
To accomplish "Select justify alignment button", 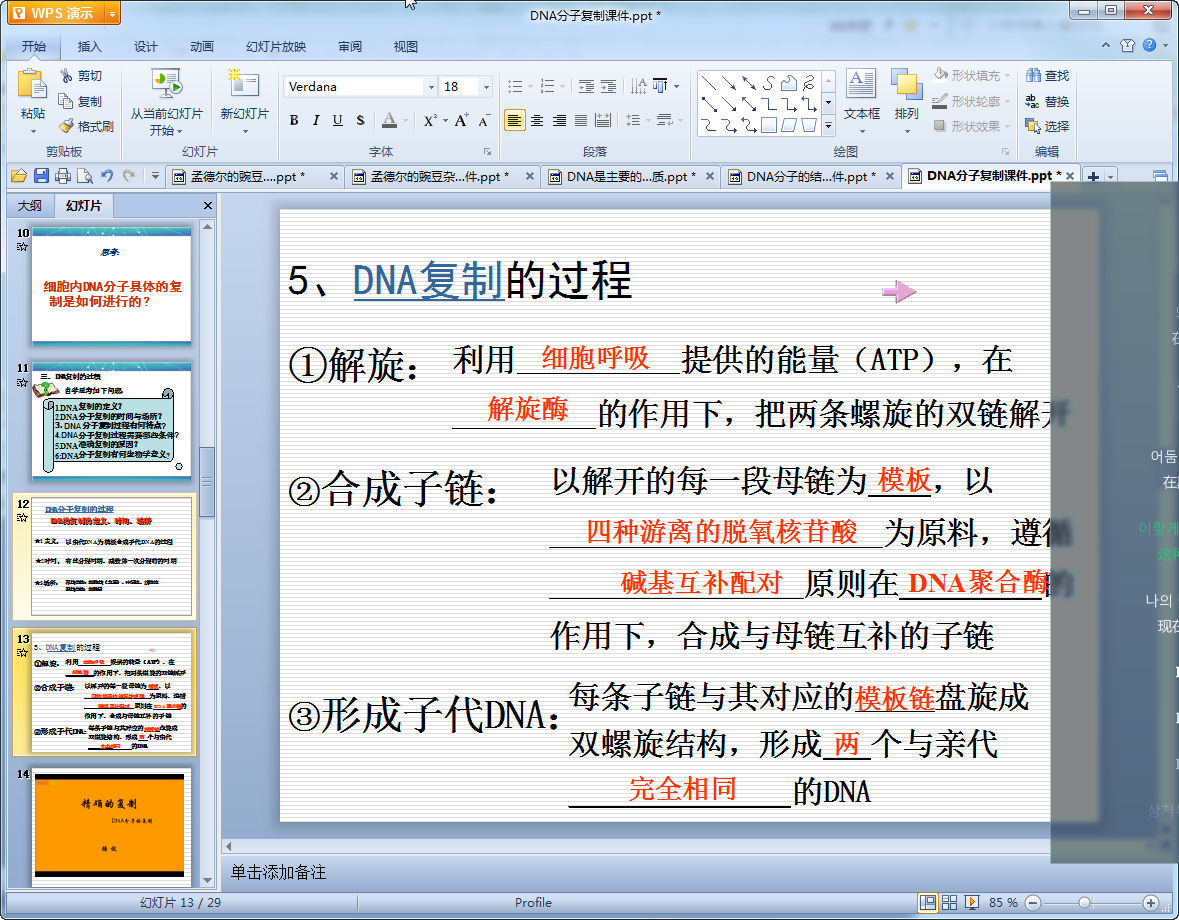I will click(x=581, y=120).
